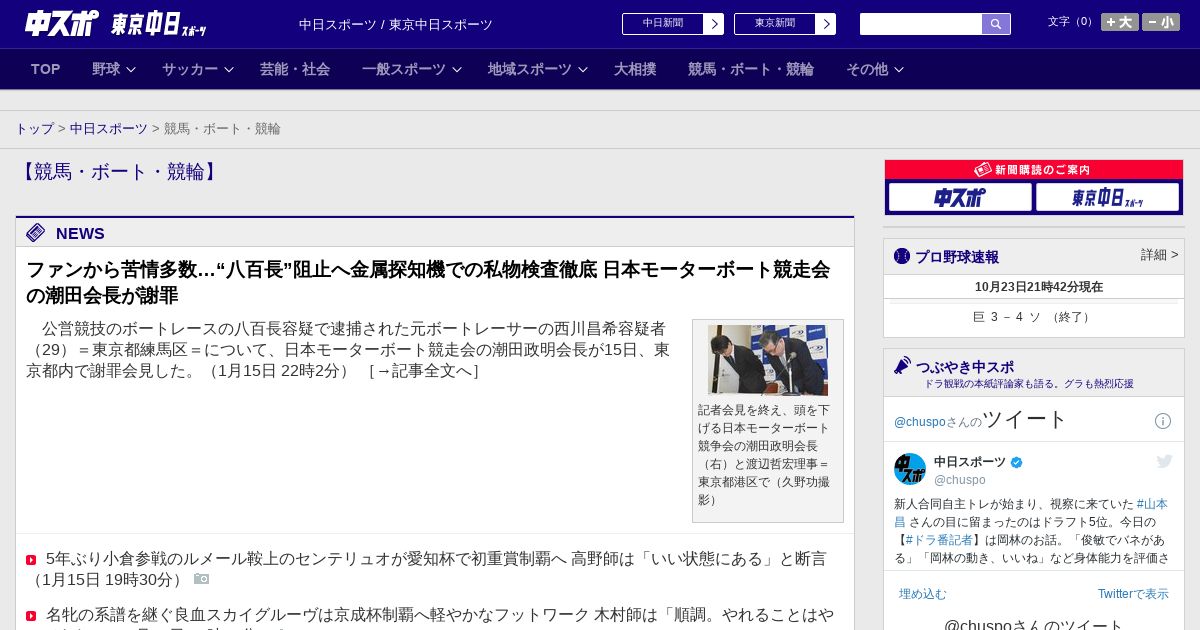Click the つぶやき中スポ megaphone icon
The height and width of the screenshot is (630, 1200).
[903, 366]
